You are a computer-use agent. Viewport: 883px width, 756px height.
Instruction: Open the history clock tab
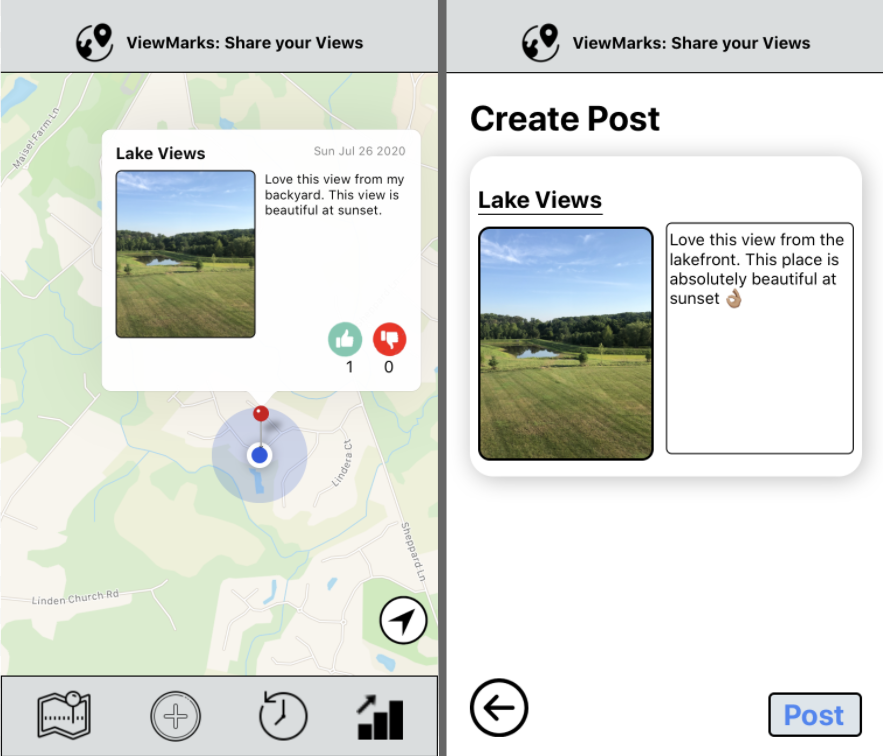point(283,715)
